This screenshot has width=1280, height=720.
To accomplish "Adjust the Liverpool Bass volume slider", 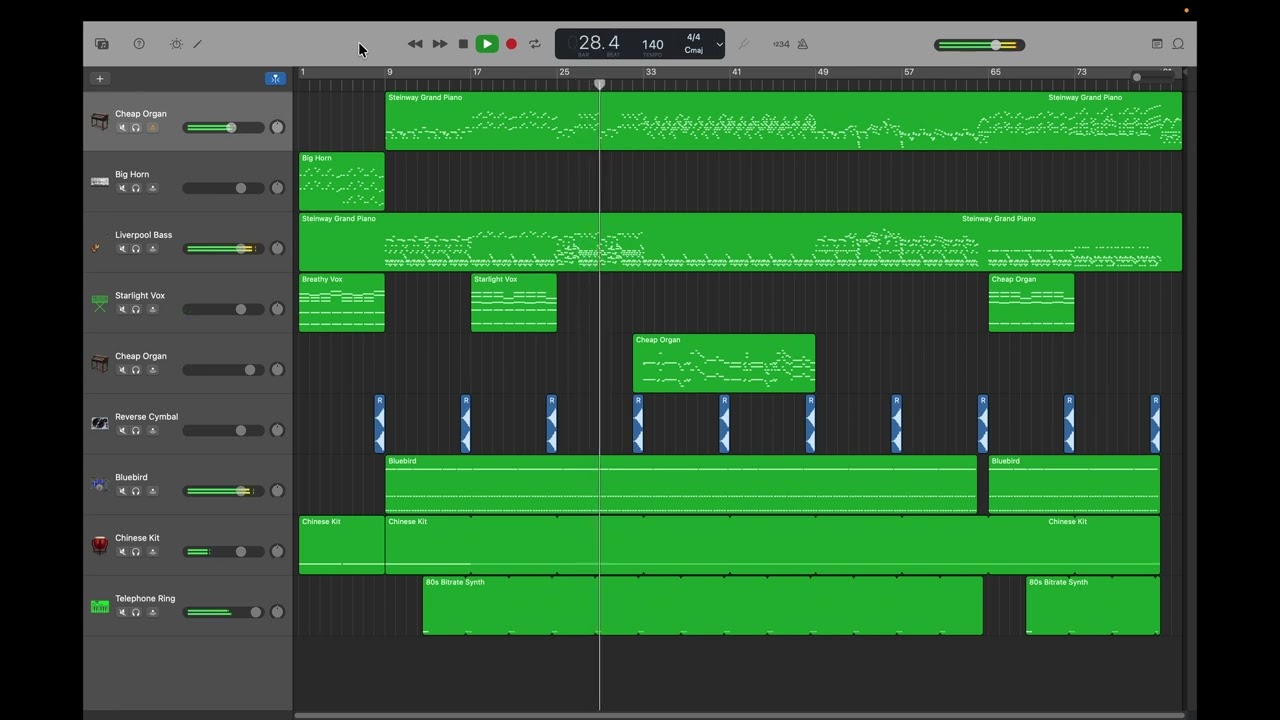I will (224, 249).
